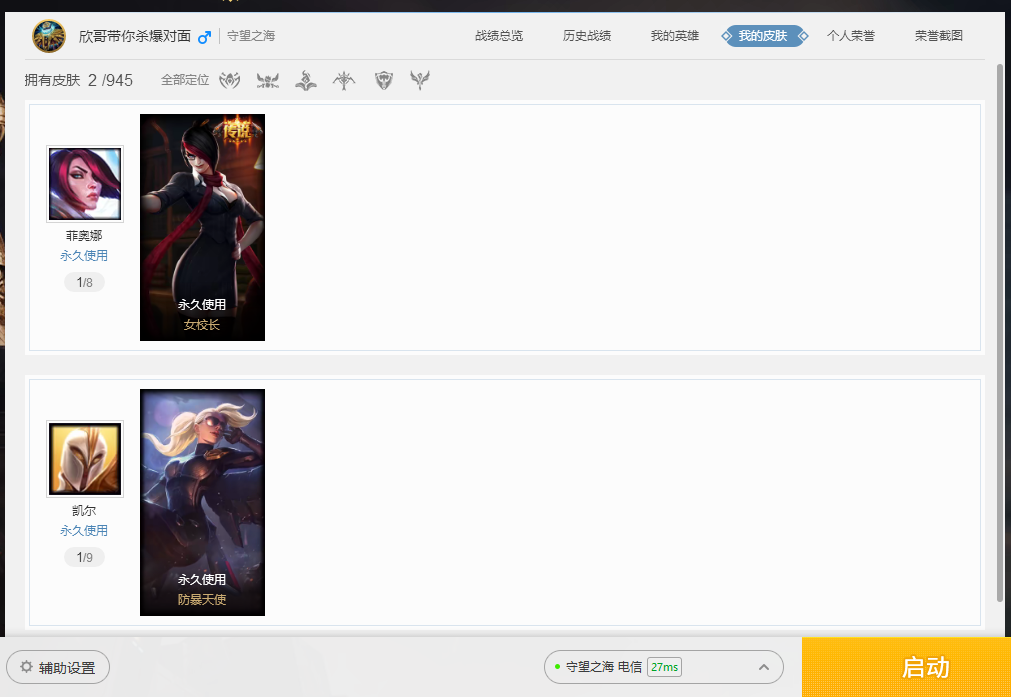Screen dimensions: 1011x697
Task: Click 永久使用 link under 凯尔
Action: pyautogui.click(x=84, y=531)
